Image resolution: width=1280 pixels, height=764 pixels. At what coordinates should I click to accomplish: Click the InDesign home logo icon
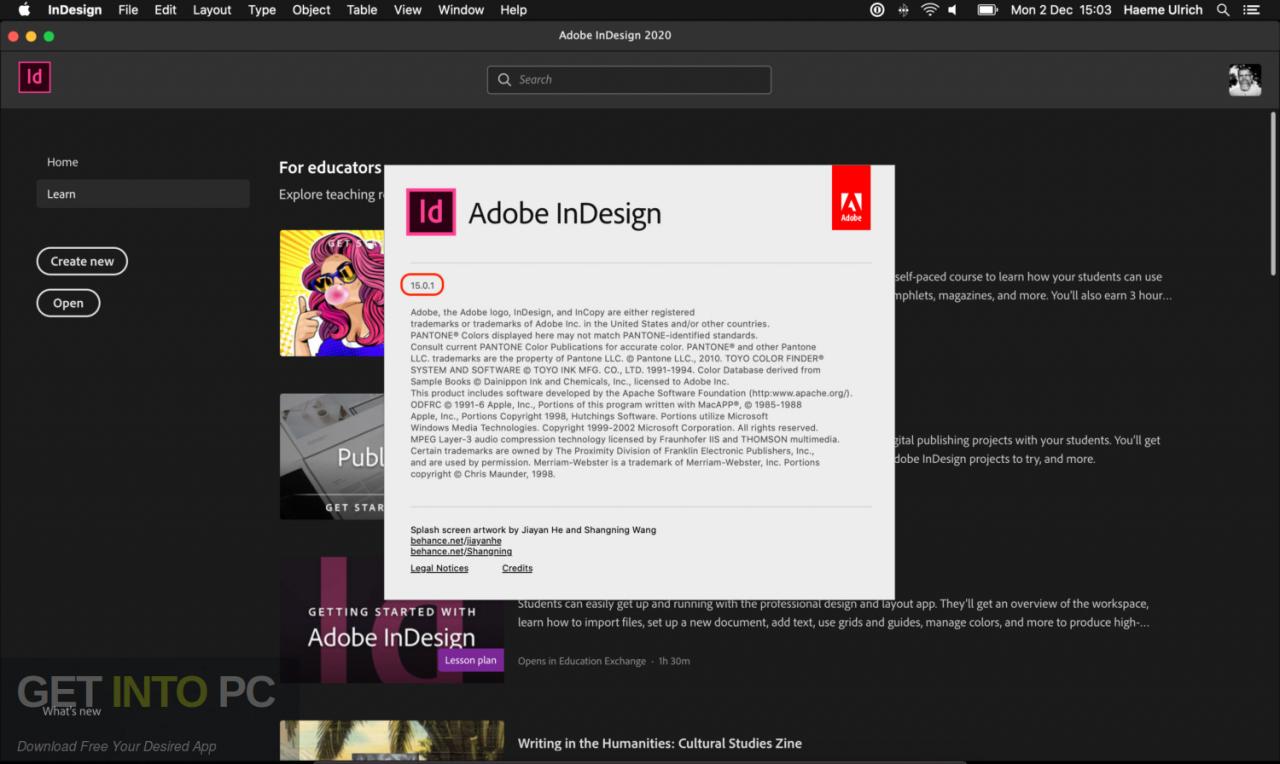34,77
